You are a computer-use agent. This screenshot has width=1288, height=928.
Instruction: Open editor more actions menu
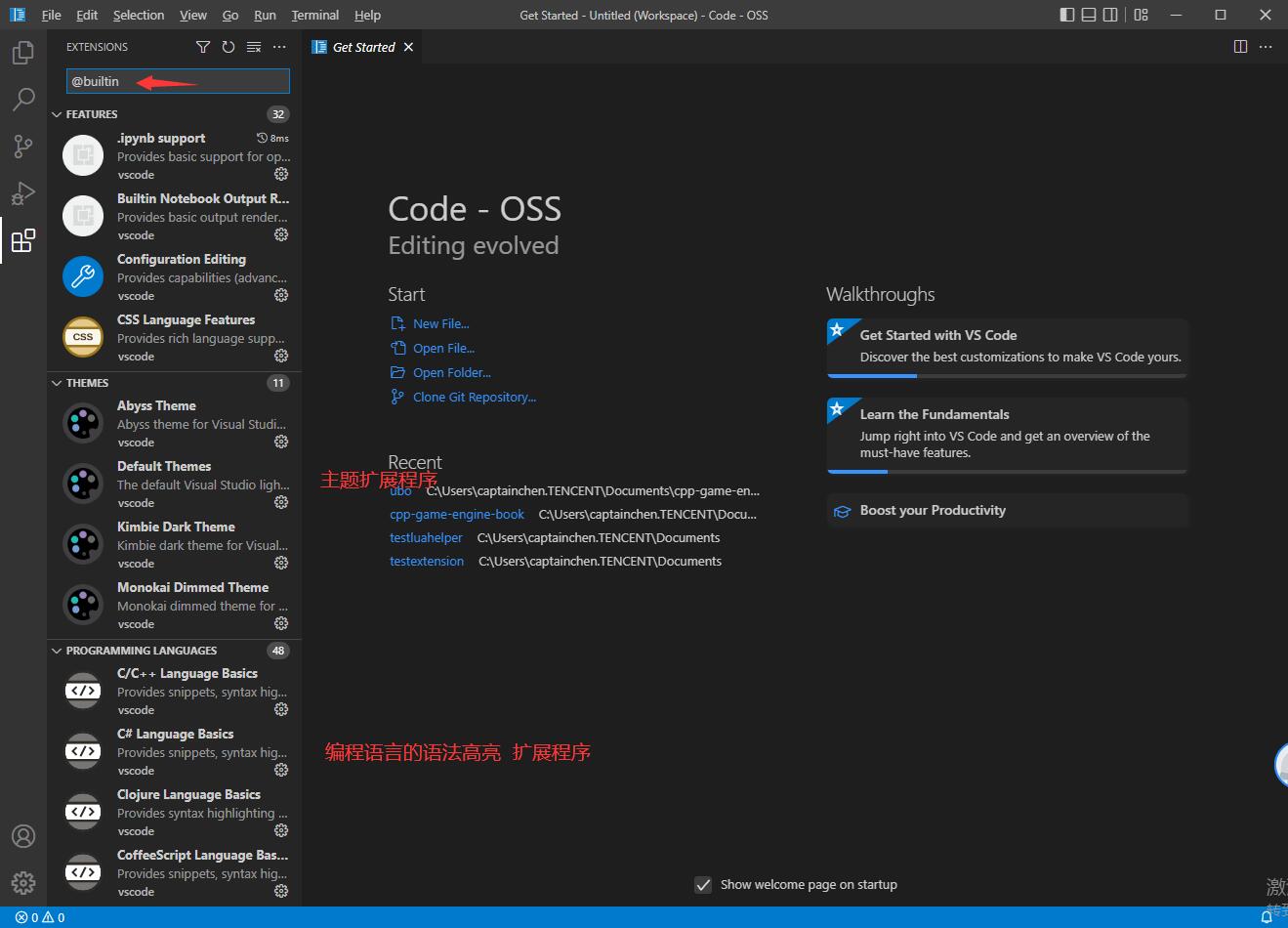[1267, 46]
